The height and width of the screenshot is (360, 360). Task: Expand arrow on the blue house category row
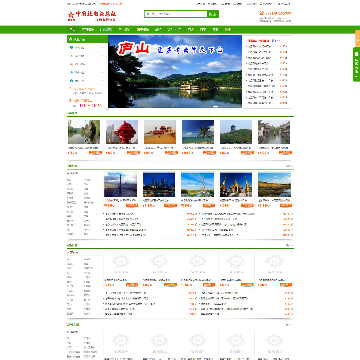pos(103,81)
